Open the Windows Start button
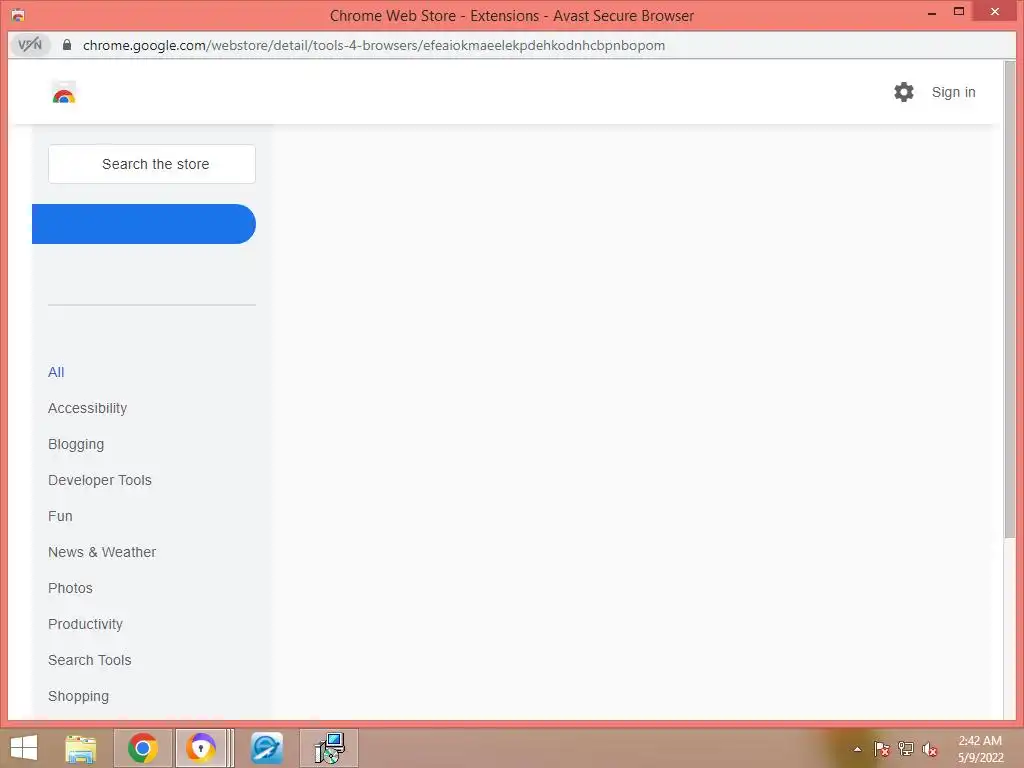Image resolution: width=1024 pixels, height=768 pixels. (24, 748)
